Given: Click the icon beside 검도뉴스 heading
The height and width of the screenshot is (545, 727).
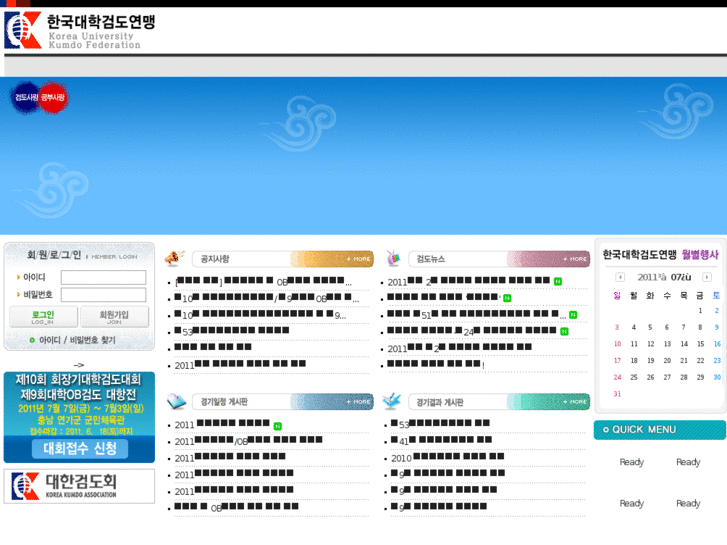Looking at the screenshot, I should coord(393,258).
